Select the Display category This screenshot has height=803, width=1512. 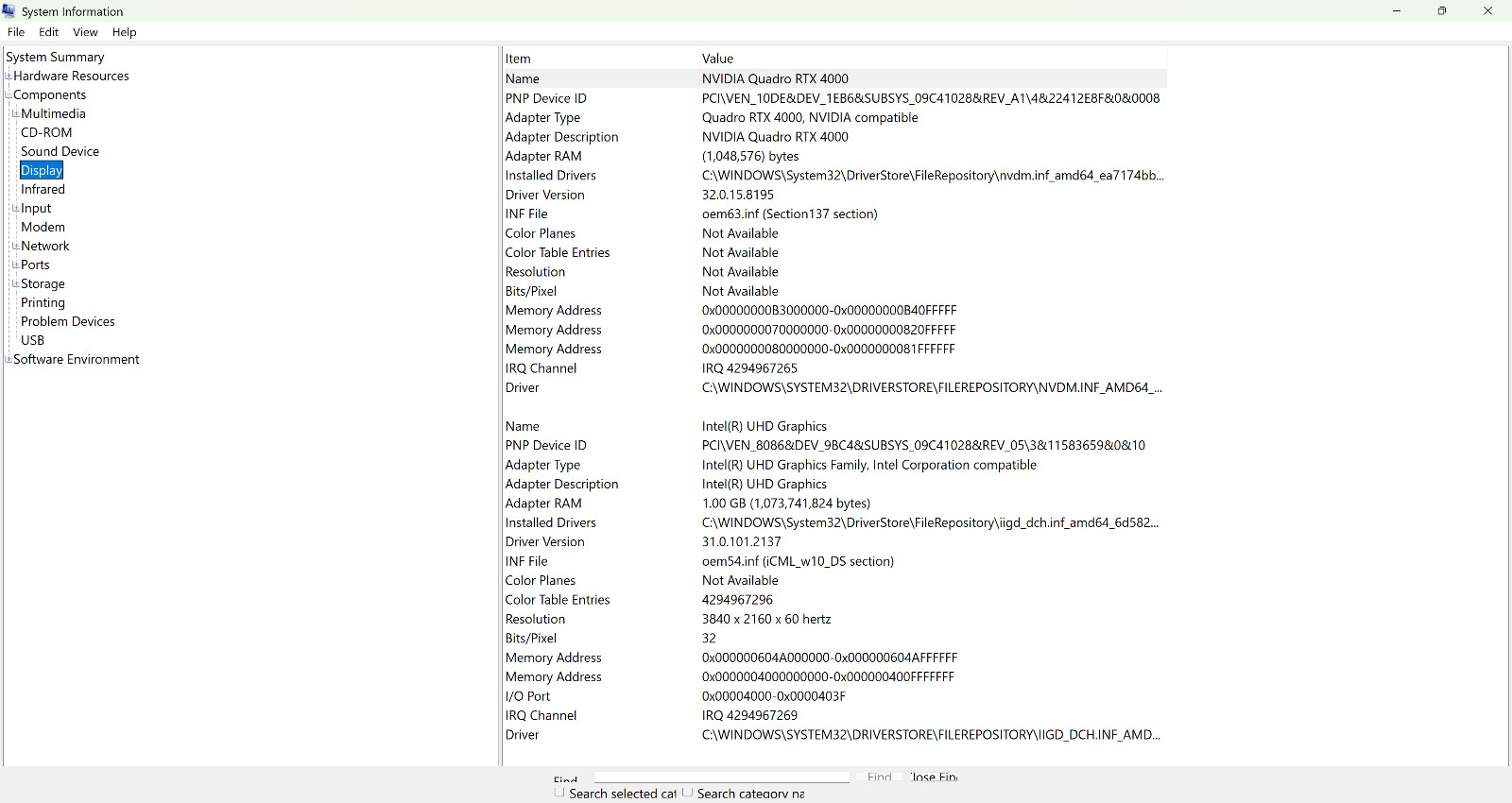(x=42, y=171)
